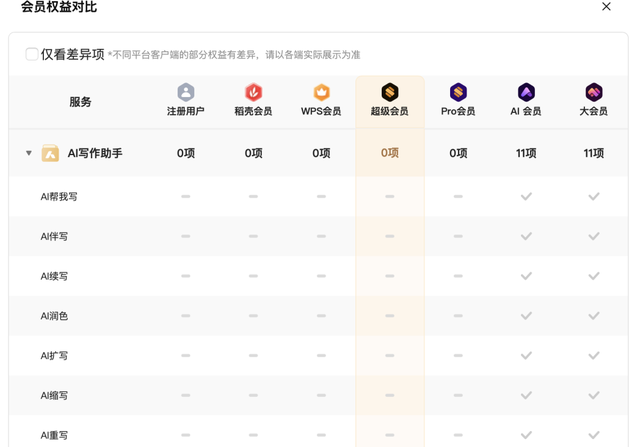
Task: Click the 注册用户 user avatar icon
Action: click(x=185, y=92)
